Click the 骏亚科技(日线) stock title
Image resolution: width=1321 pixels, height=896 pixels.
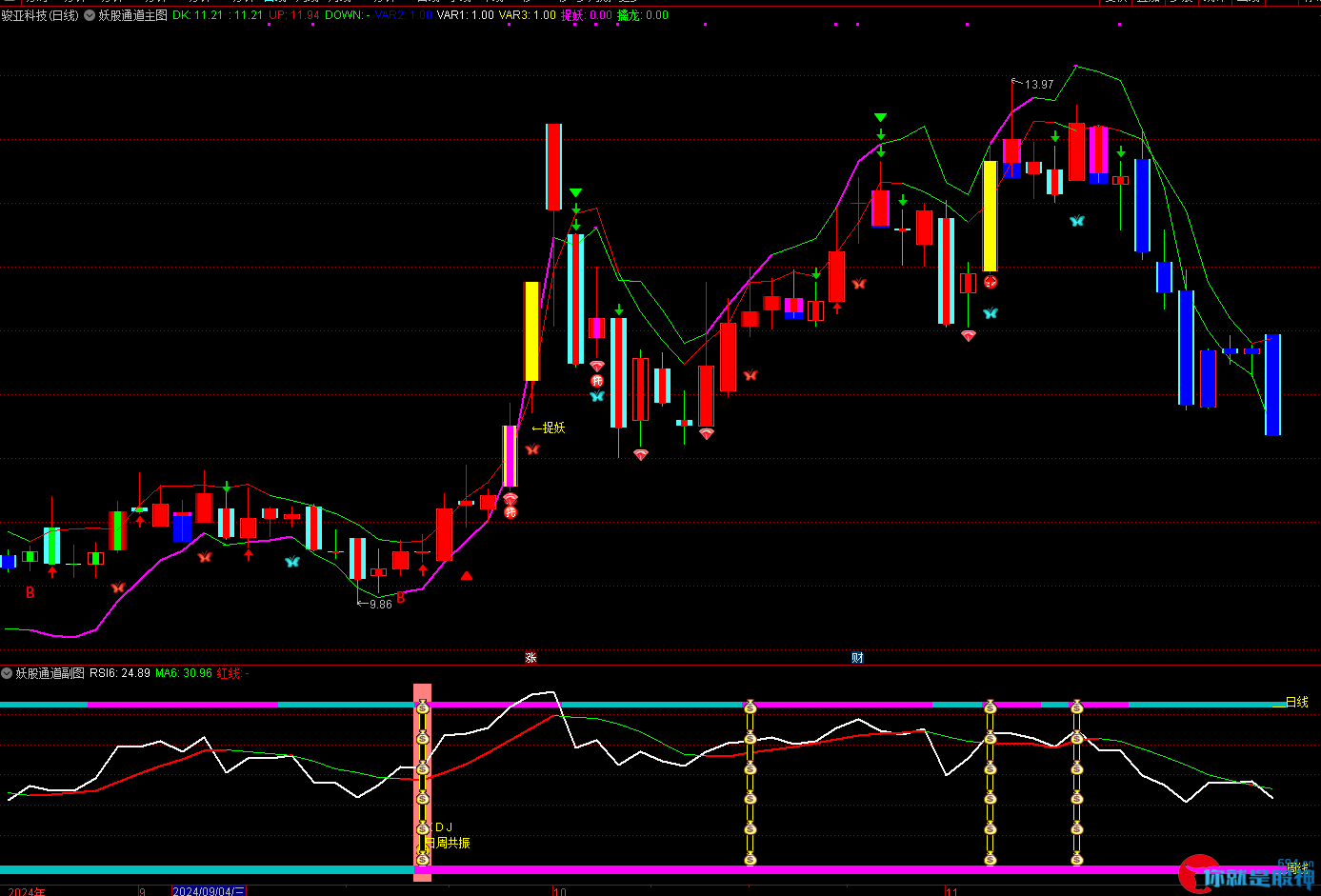click(40, 15)
